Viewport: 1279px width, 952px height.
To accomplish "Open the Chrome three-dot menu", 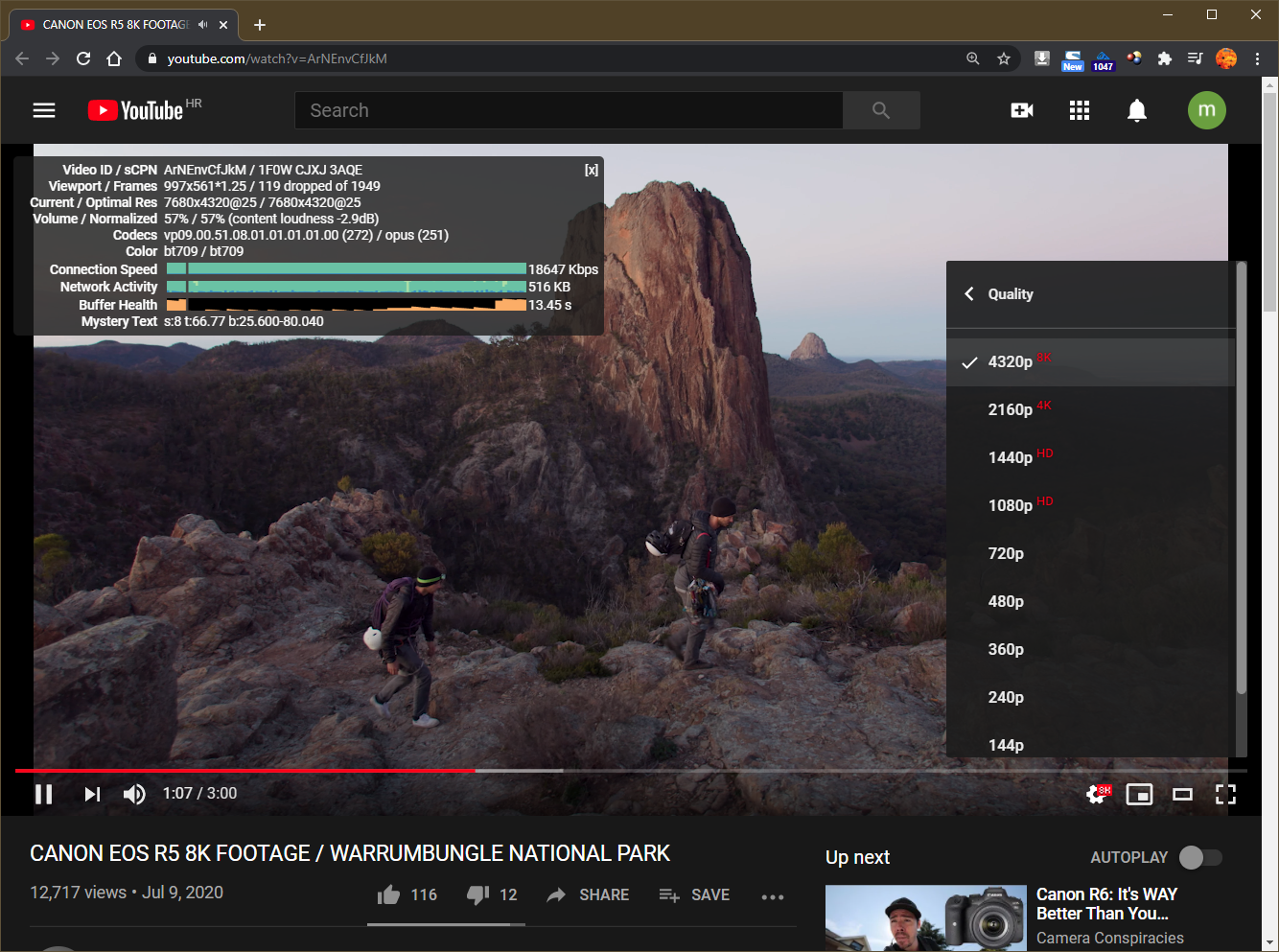I will [1257, 58].
